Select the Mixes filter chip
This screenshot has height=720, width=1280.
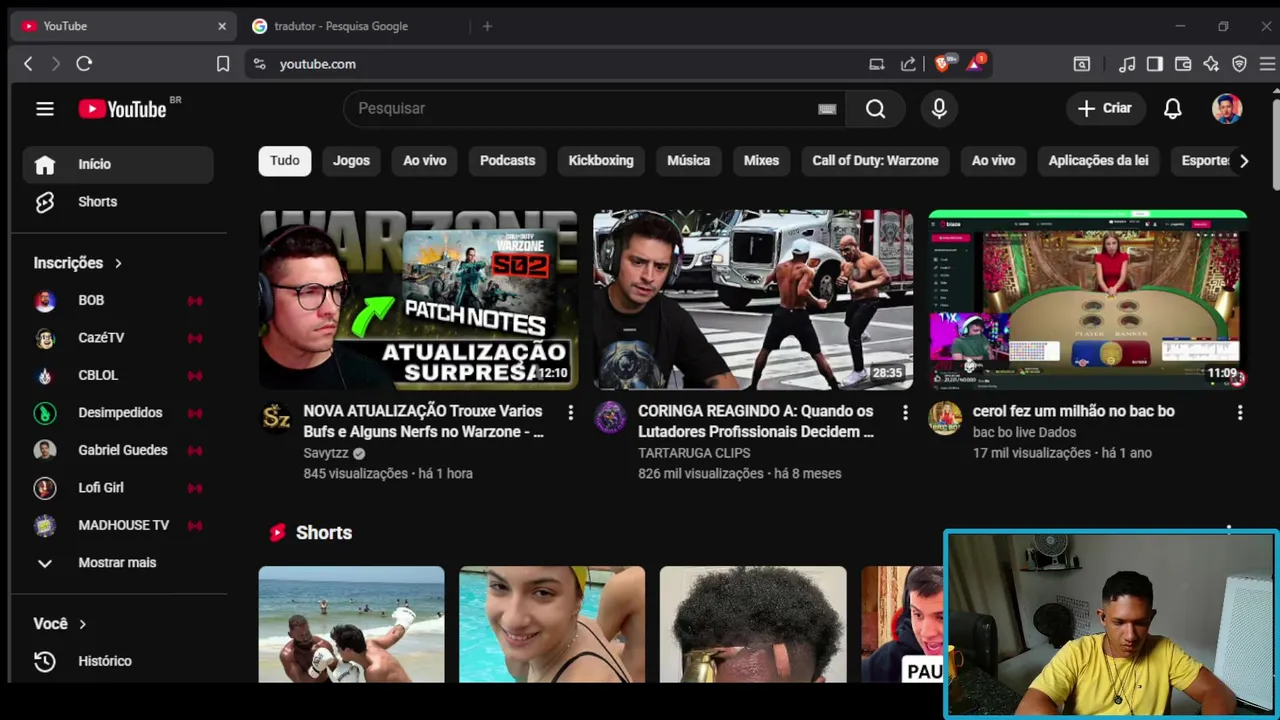761,160
